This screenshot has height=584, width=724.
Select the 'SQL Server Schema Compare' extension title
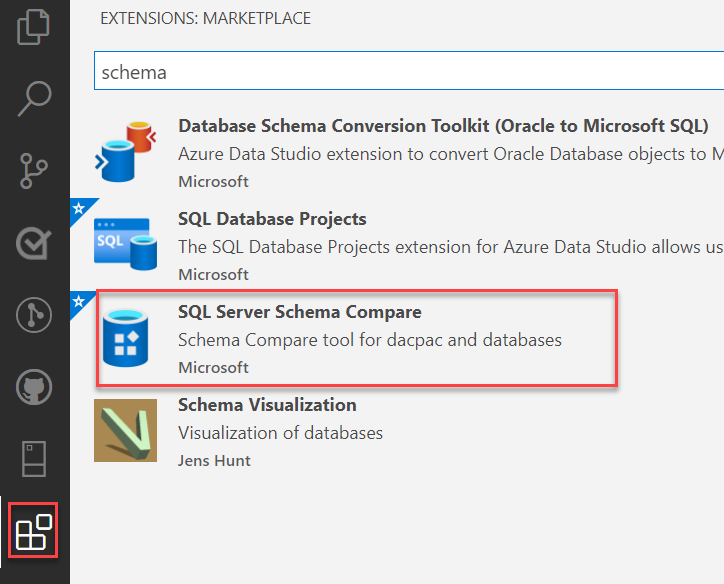click(300, 312)
